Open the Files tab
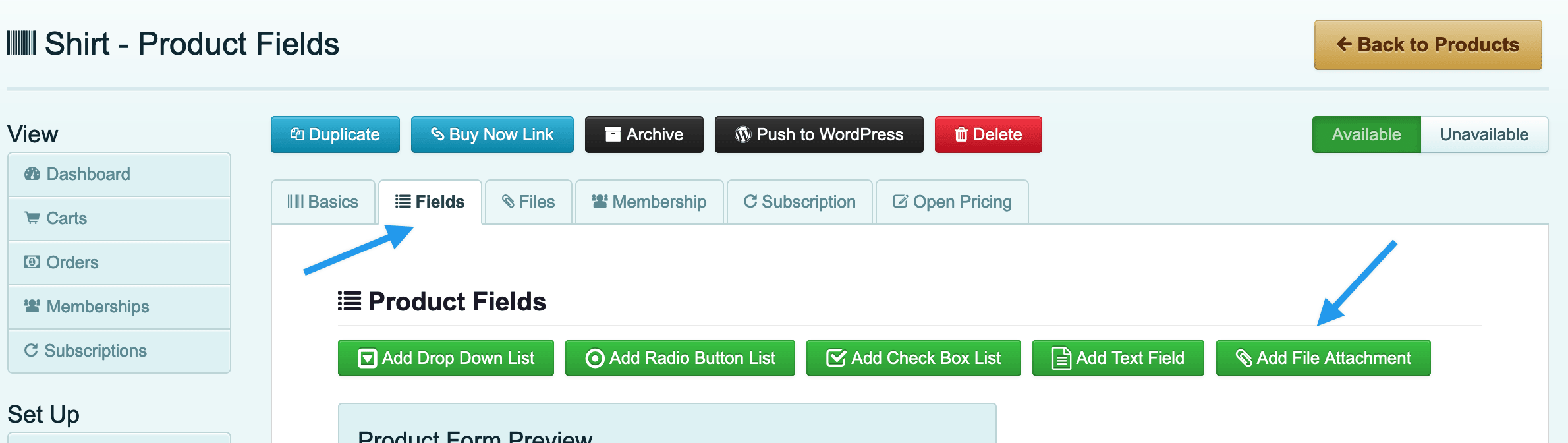 (528, 202)
